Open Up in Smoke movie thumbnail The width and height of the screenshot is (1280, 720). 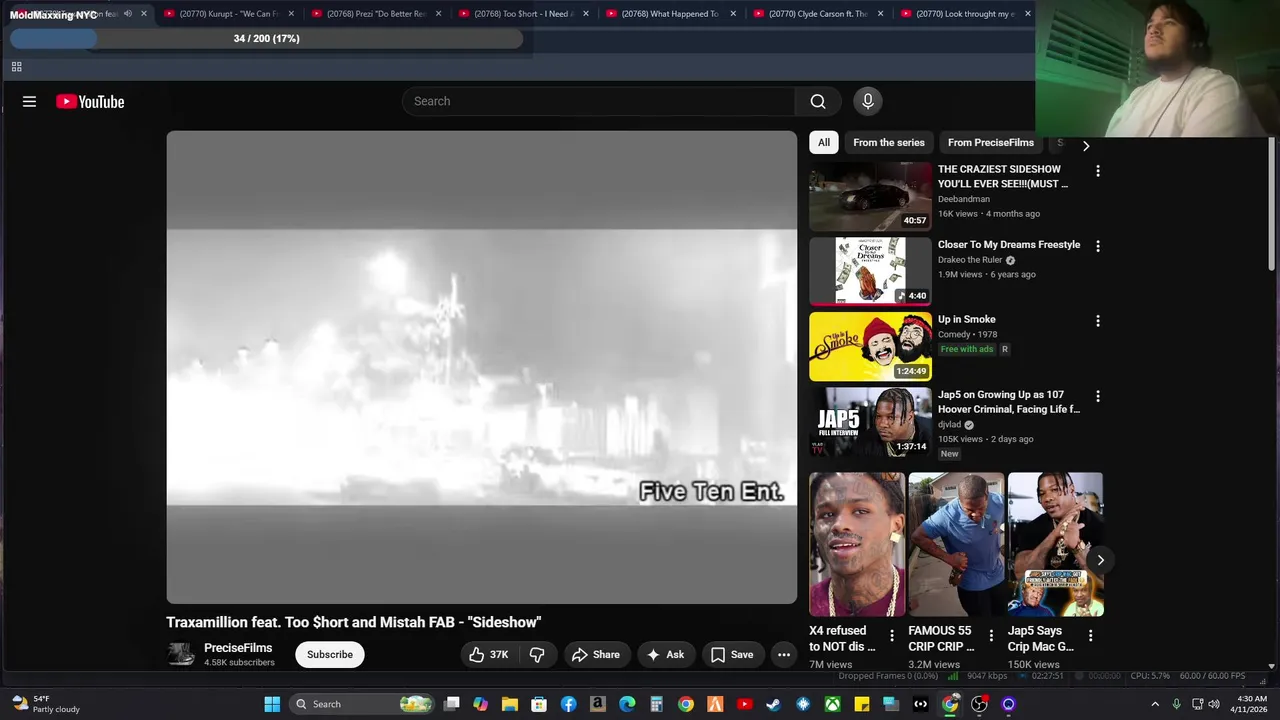[870, 346]
